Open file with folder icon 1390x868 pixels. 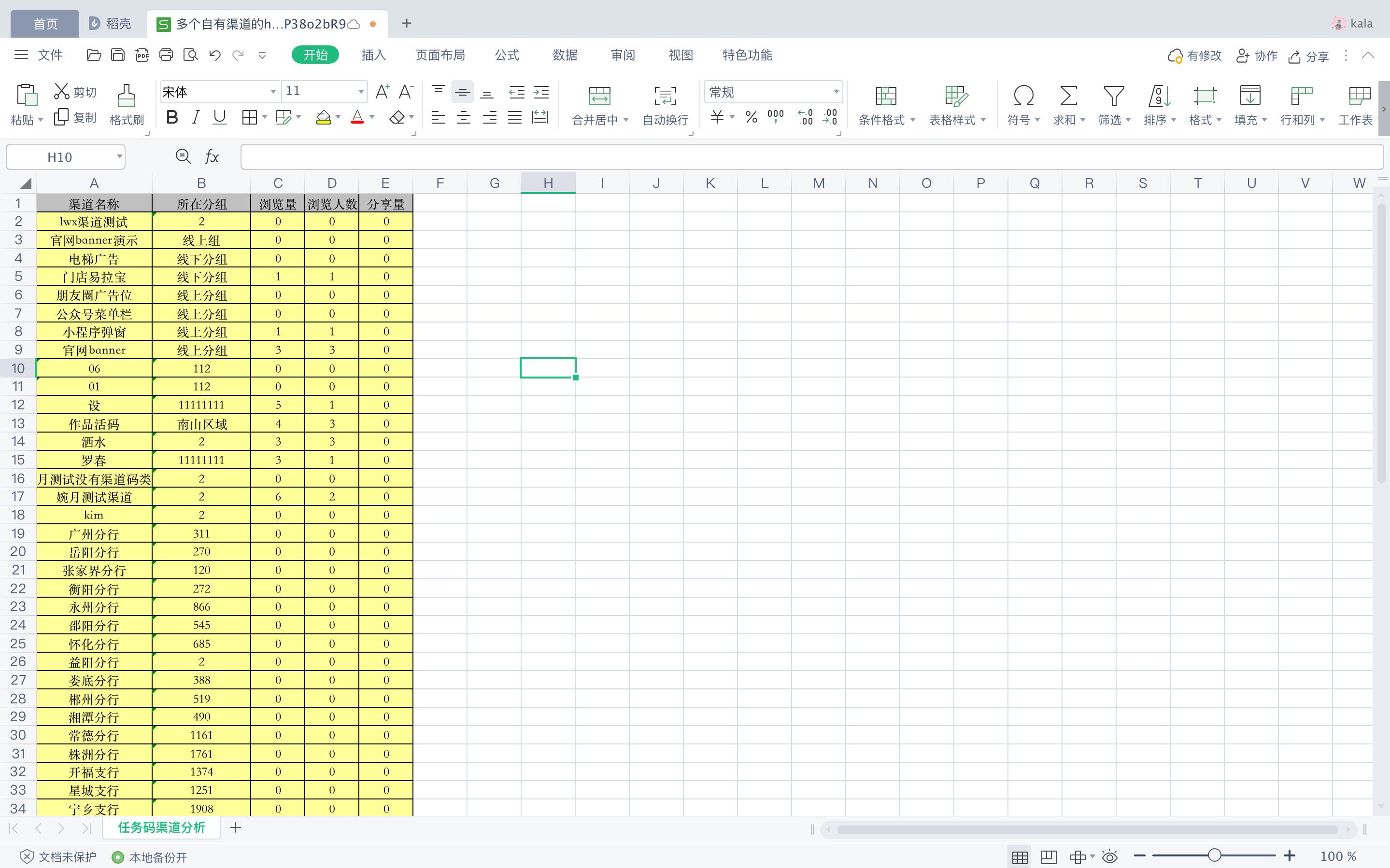point(94,55)
